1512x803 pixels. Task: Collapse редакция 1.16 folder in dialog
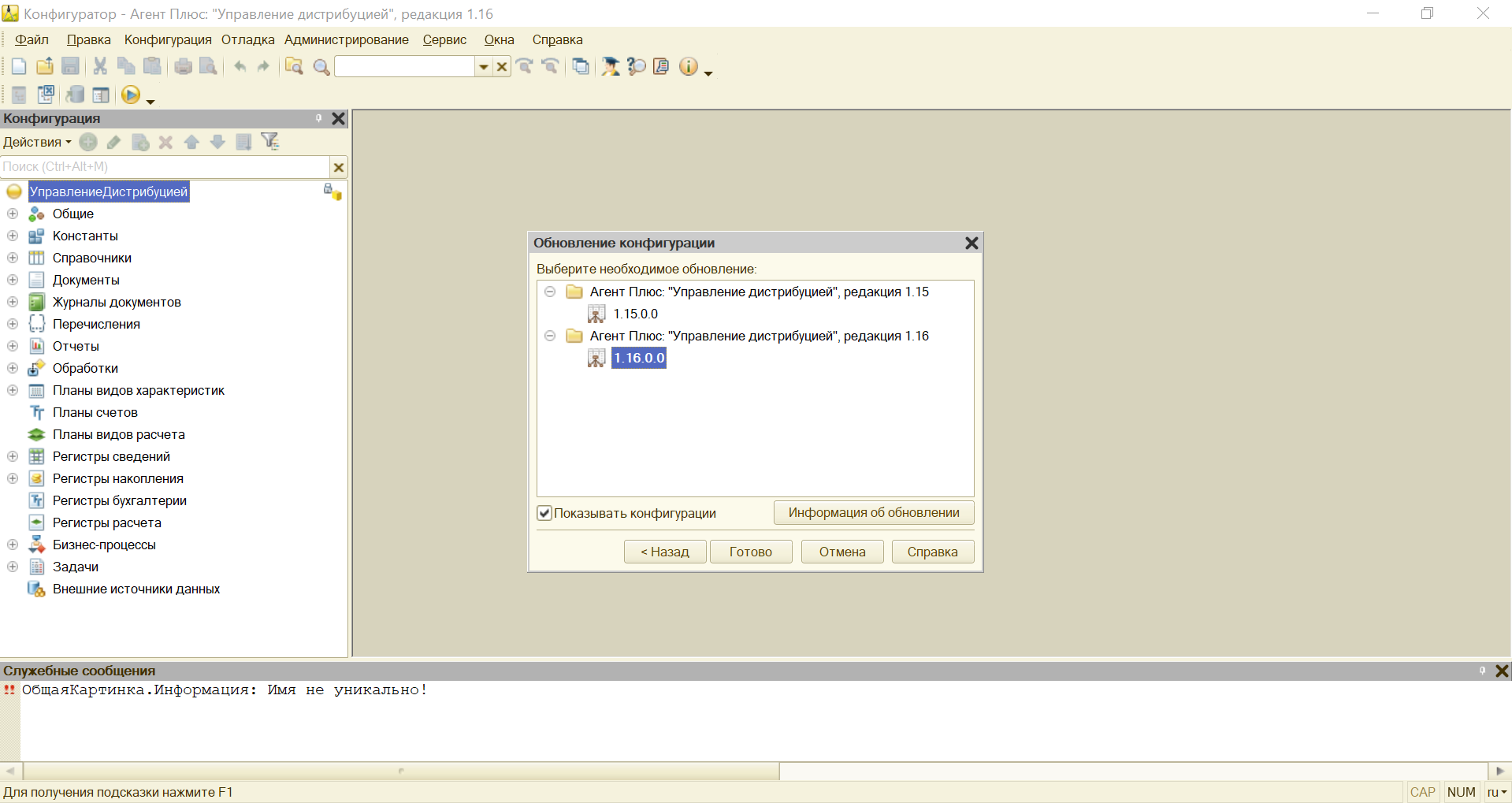click(550, 336)
